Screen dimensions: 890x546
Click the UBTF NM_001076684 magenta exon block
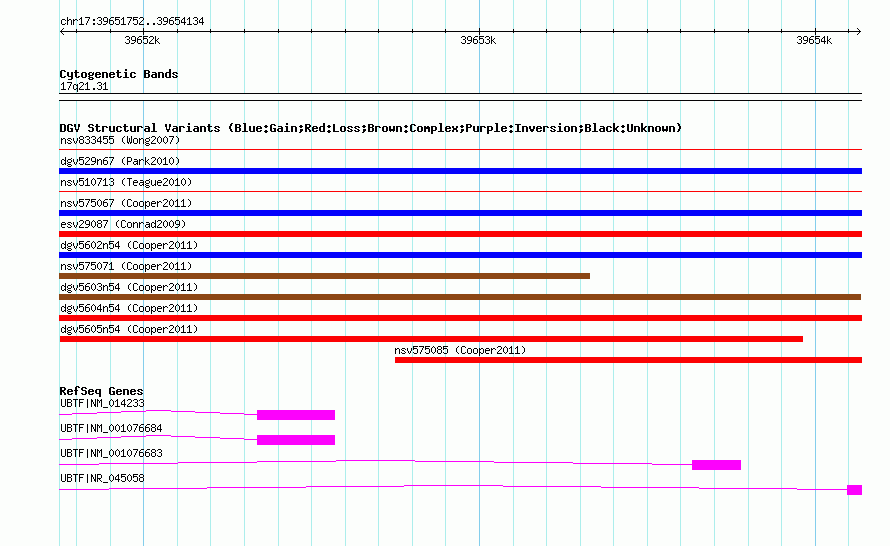[x=296, y=440]
